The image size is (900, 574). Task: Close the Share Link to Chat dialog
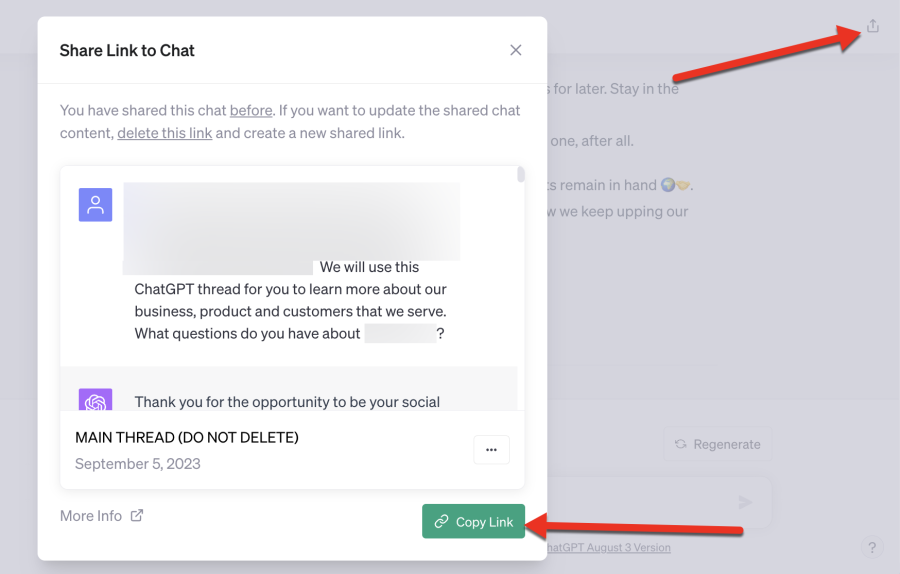click(515, 51)
